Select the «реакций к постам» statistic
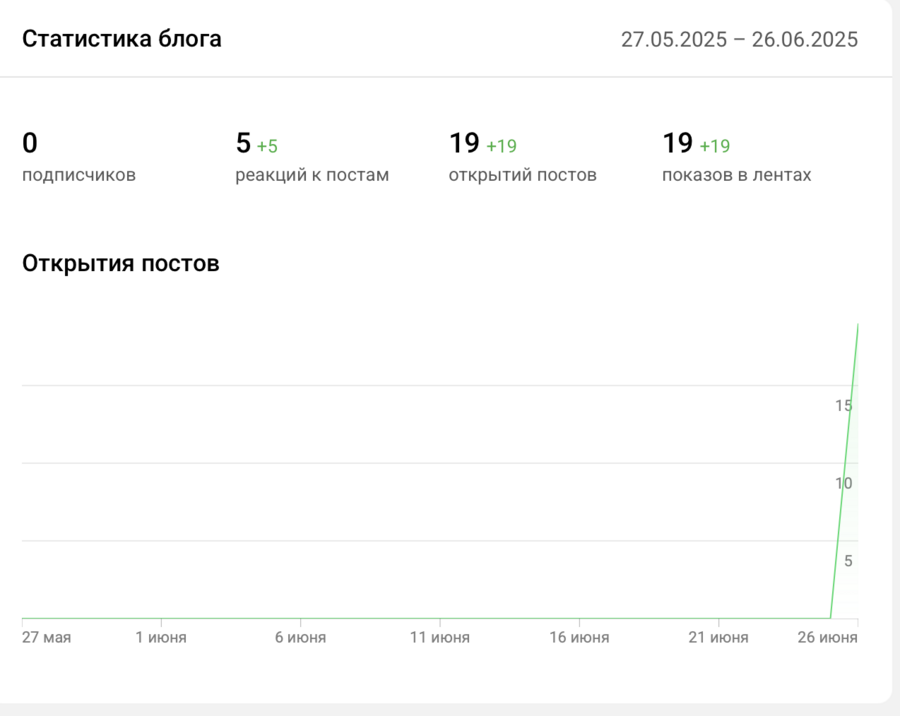Image resolution: width=900 pixels, height=716 pixels. point(312,175)
